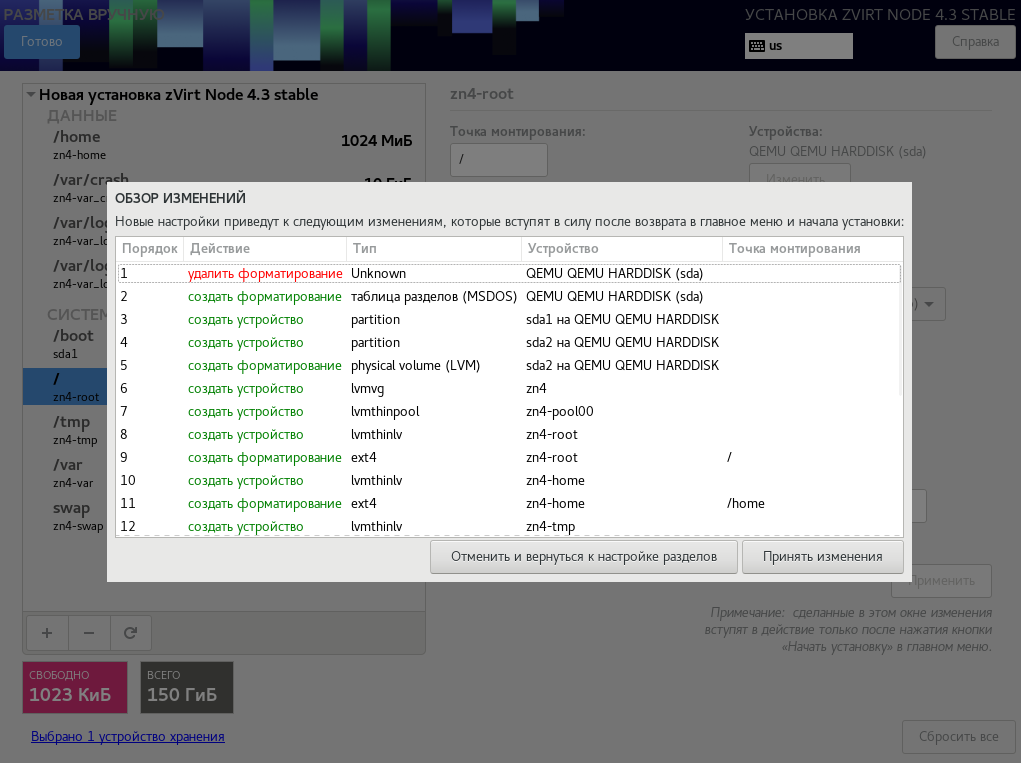The width and height of the screenshot is (1021, 763).
Task: Open the Справка help button
Action: pos(975,42)
